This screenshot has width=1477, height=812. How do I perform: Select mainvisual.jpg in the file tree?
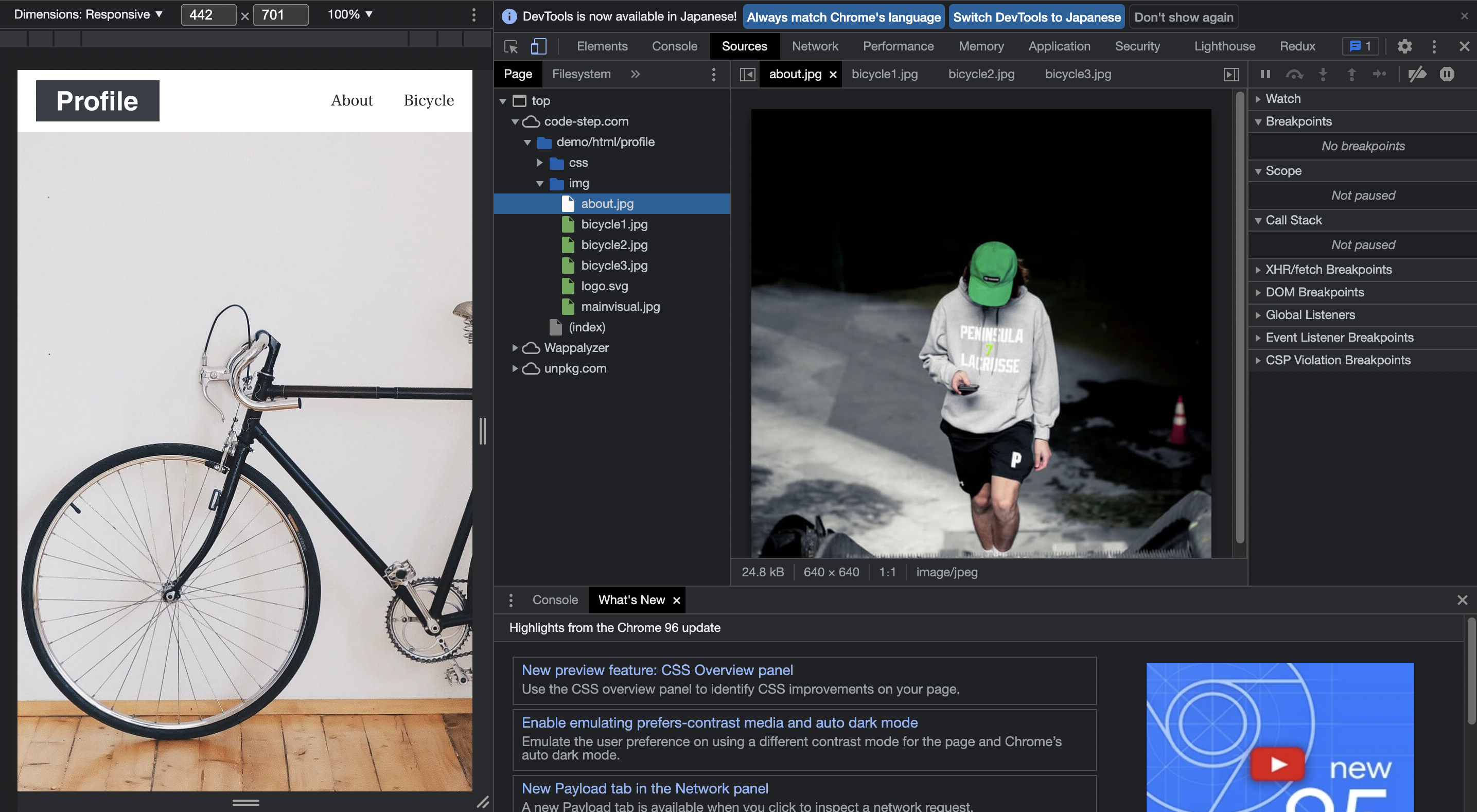tap(620, 307)
